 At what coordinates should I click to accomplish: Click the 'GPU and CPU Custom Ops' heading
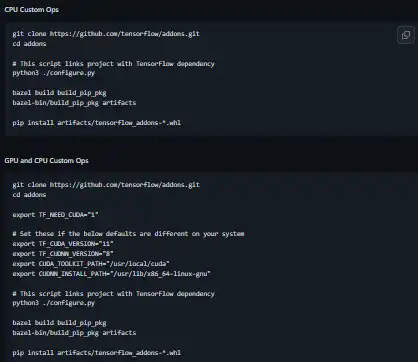(x=46, y=161)
